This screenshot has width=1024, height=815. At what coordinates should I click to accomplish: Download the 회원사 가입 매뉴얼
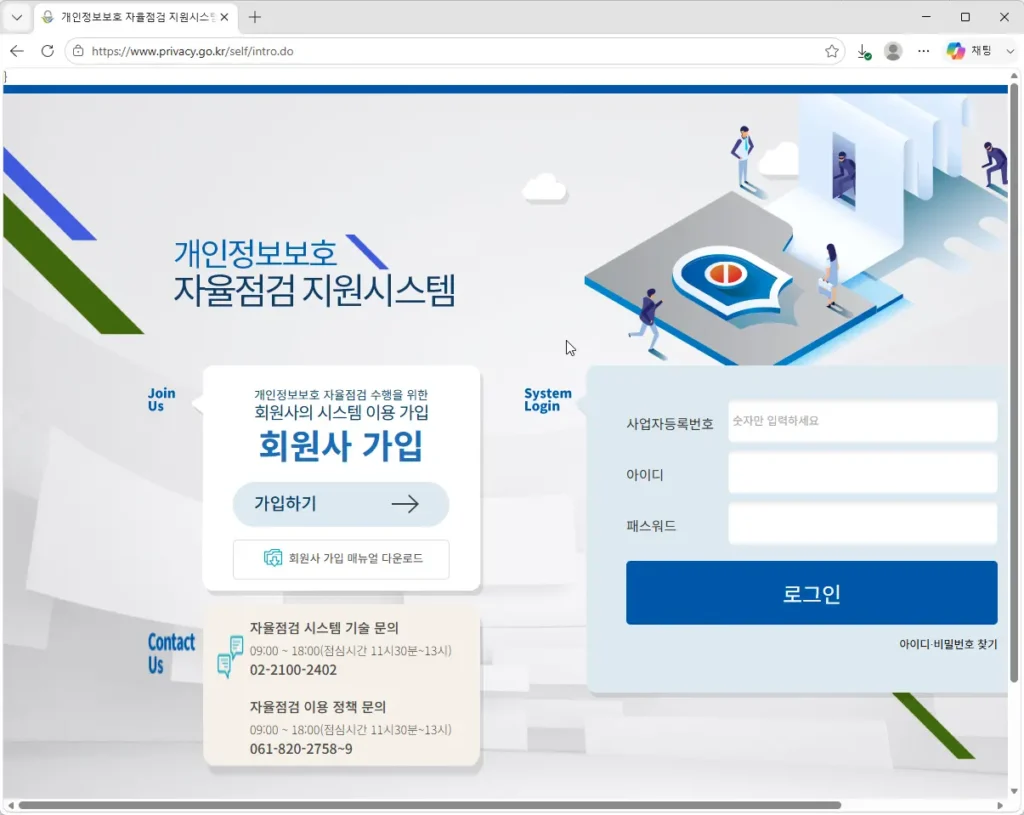click(x=341, y=558)
